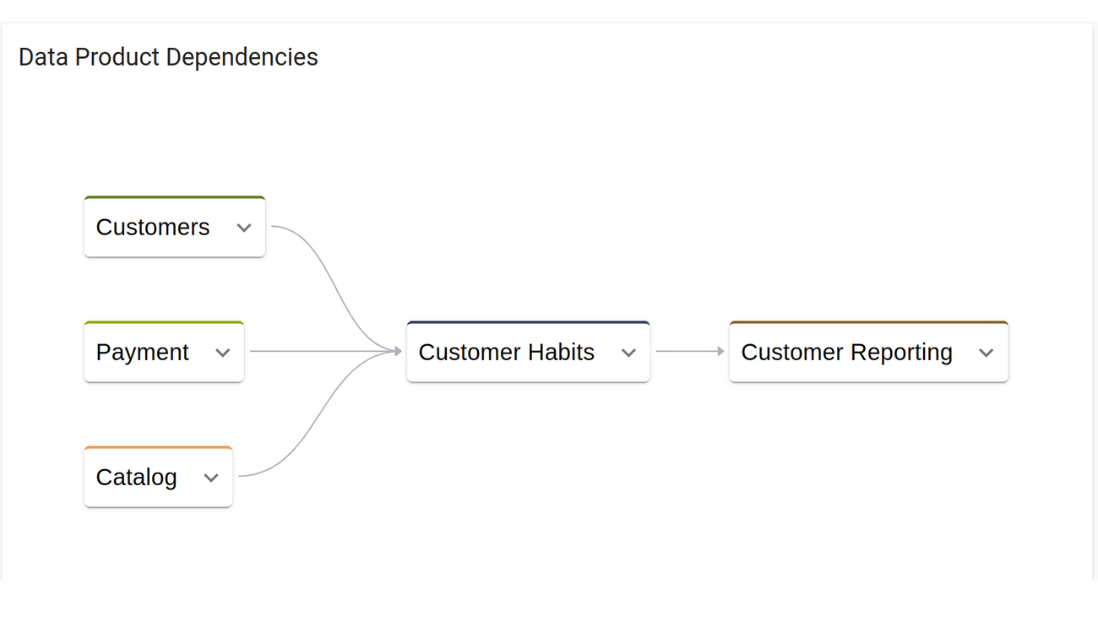This screenshot has width=1098, height=624.
Task: Click the orange top border of Catalog
Action: coord(158,448)
